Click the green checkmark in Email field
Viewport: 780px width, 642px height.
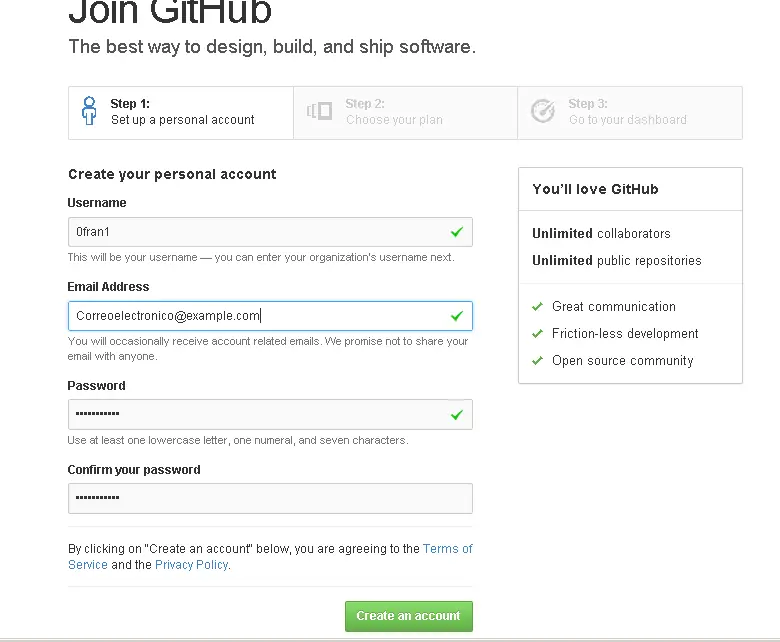[x=457, y=316]
